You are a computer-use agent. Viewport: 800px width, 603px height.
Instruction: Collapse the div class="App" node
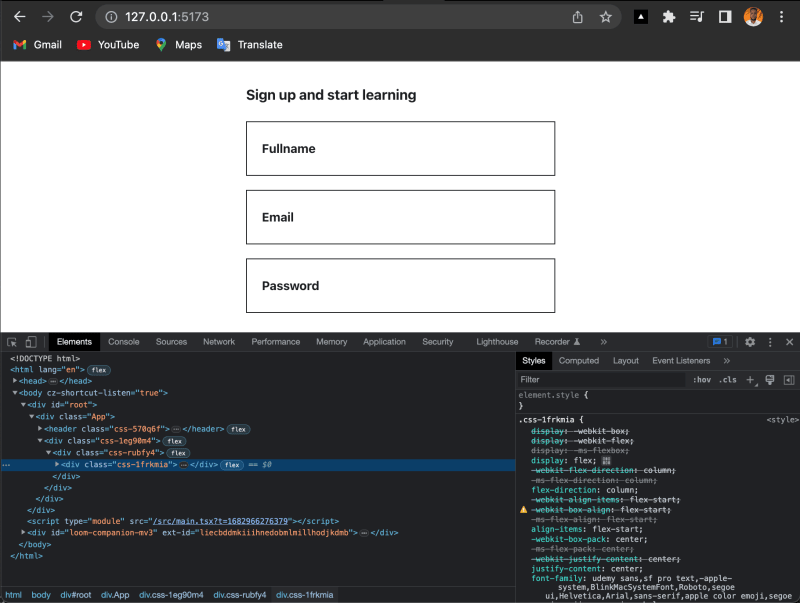point(32,416)
